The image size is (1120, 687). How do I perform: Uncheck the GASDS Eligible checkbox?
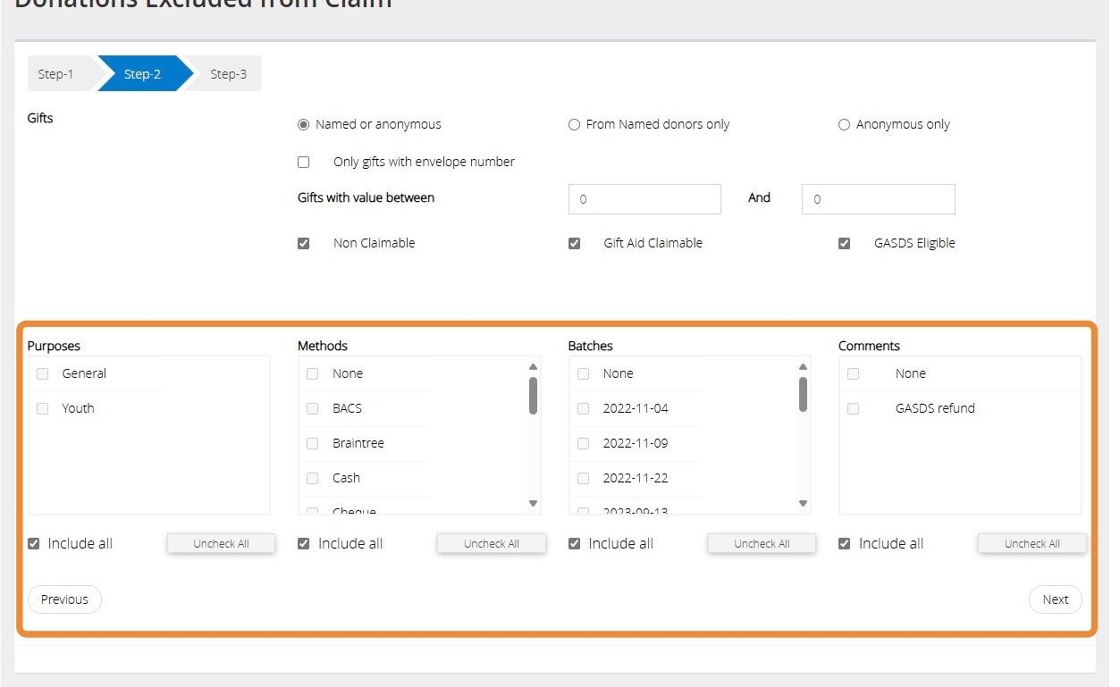pos(844,244)
